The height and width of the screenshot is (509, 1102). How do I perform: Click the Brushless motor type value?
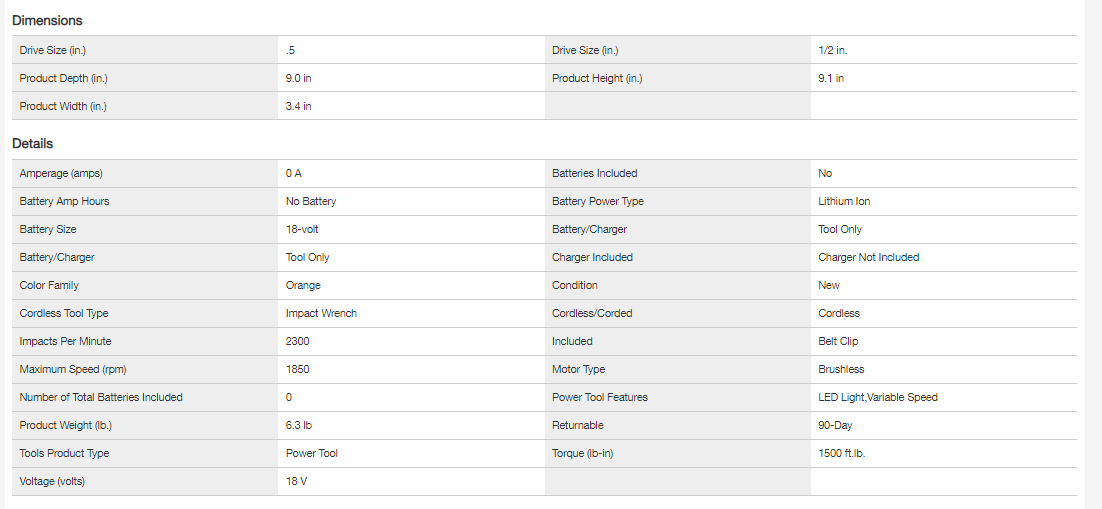point(841,369)
